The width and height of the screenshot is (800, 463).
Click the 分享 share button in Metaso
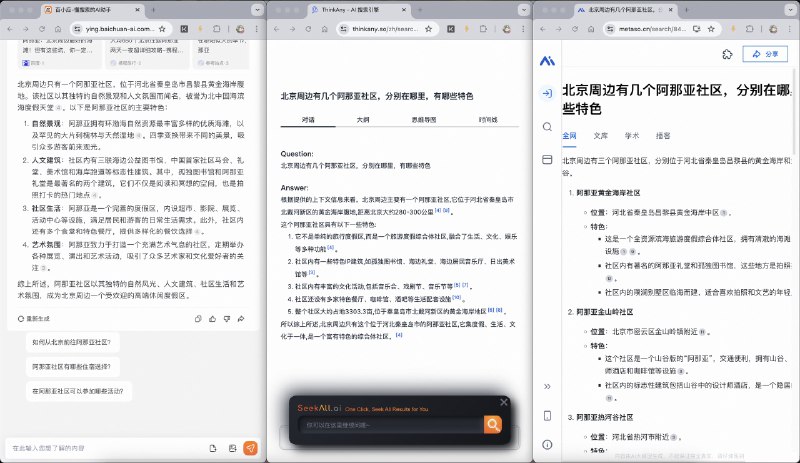[x=765, y=54]
